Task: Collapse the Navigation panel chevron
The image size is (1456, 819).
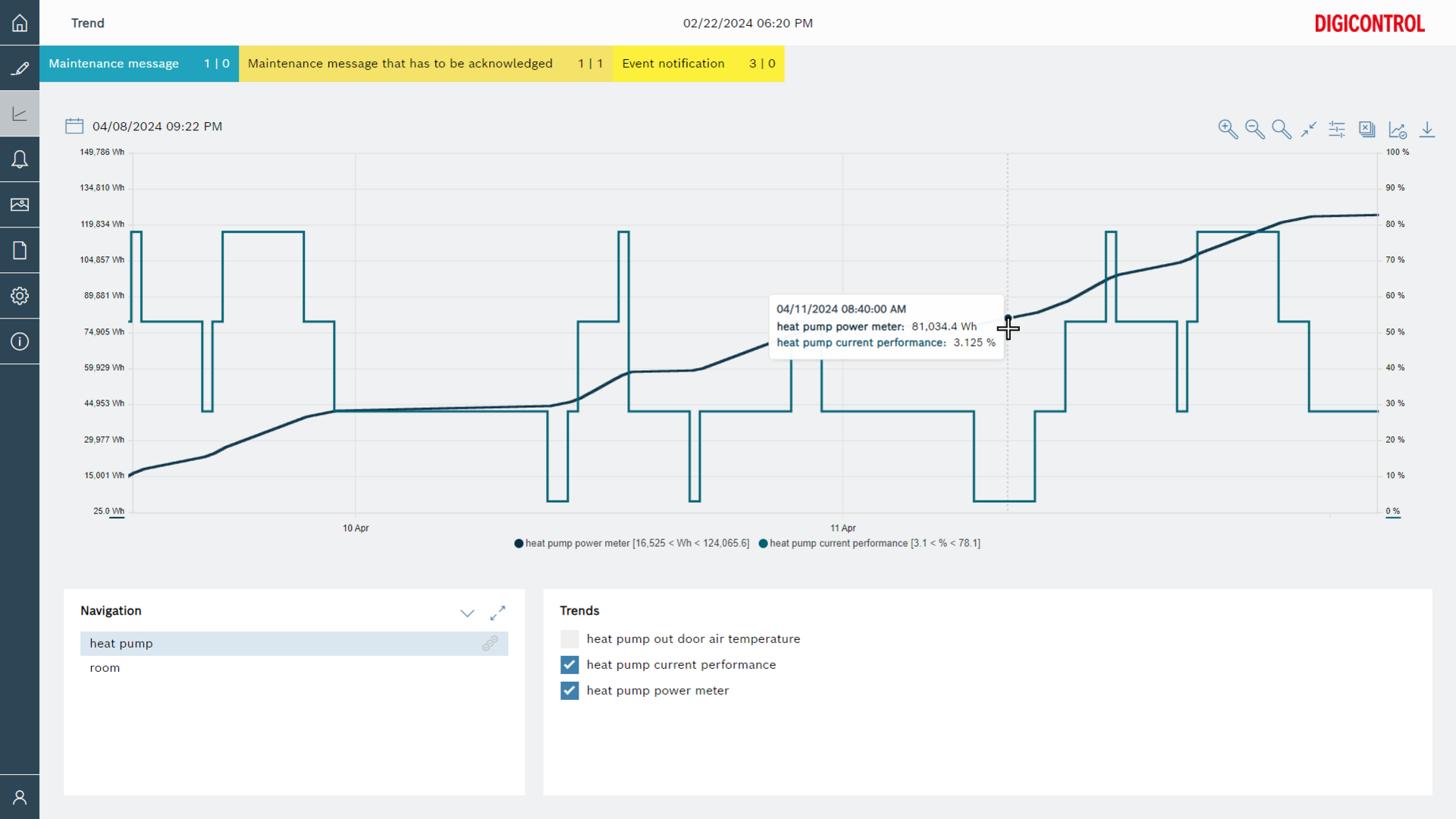Action: (x=467, y=613)
